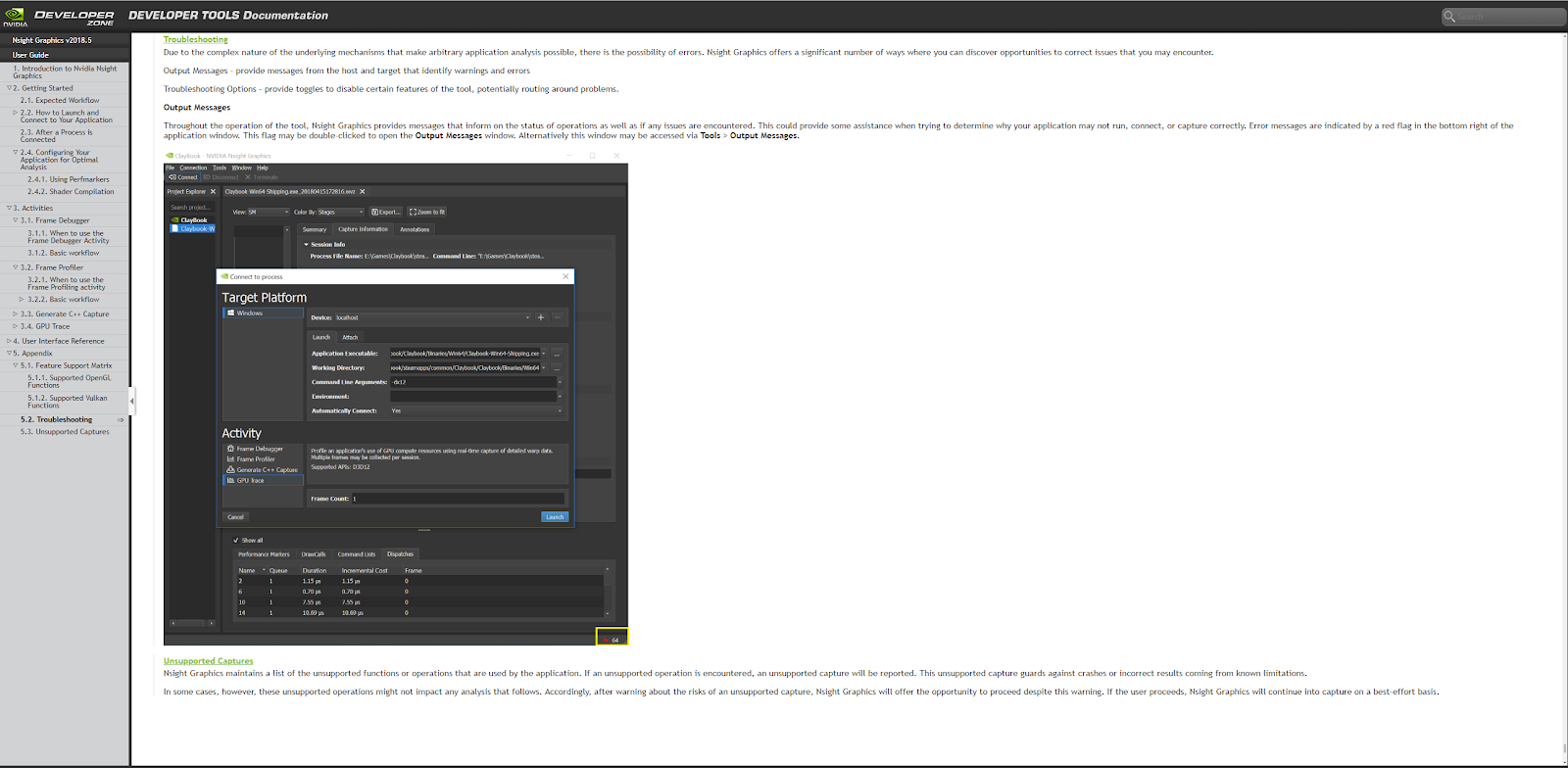Select the Windows target platform entry
1568x768 pixels.
pyautogui.click(x=264, y=313)
